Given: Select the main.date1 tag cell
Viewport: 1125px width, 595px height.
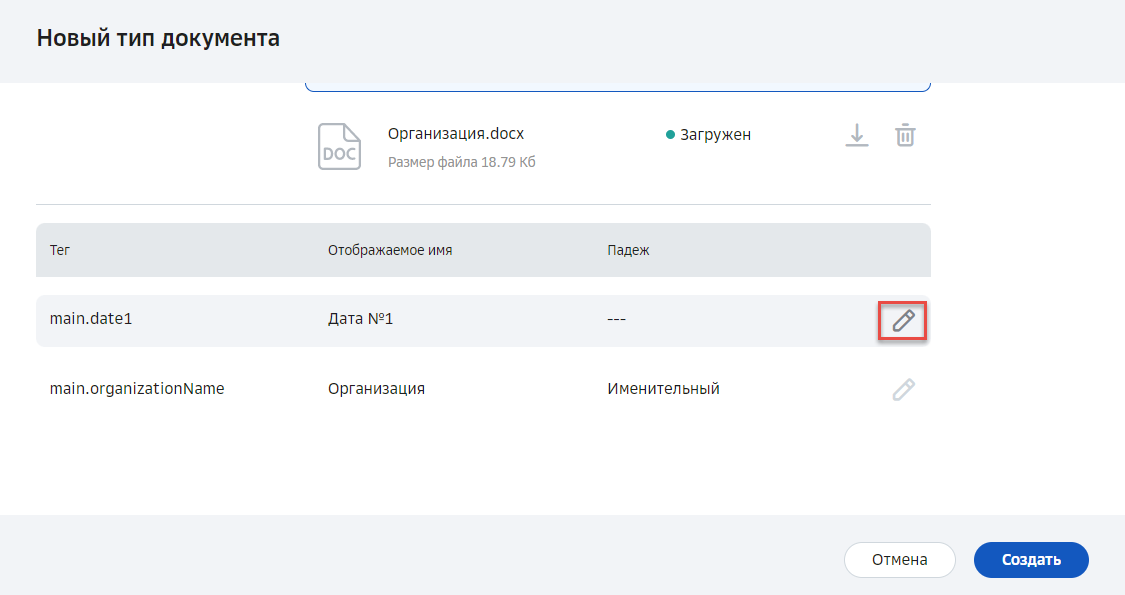Looking at the screenshot, I should (90, 319).
